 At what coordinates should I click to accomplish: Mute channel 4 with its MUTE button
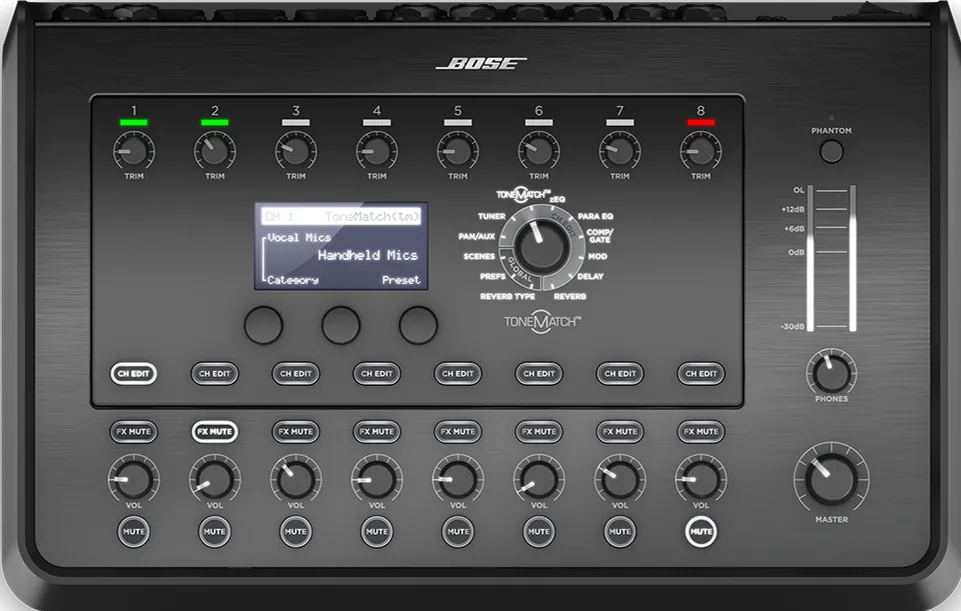[x=376, y=531]
